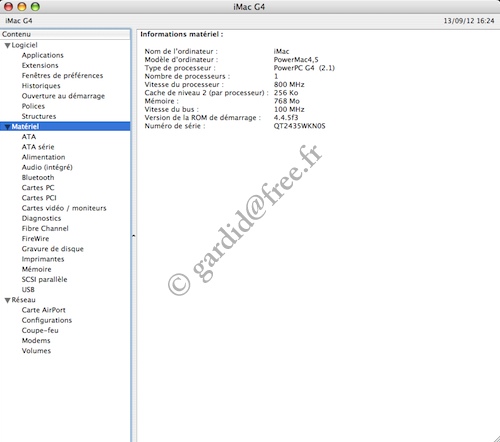Select USB in the hardware list
This screenshot has height=442, width=500.
click(28, 290)
